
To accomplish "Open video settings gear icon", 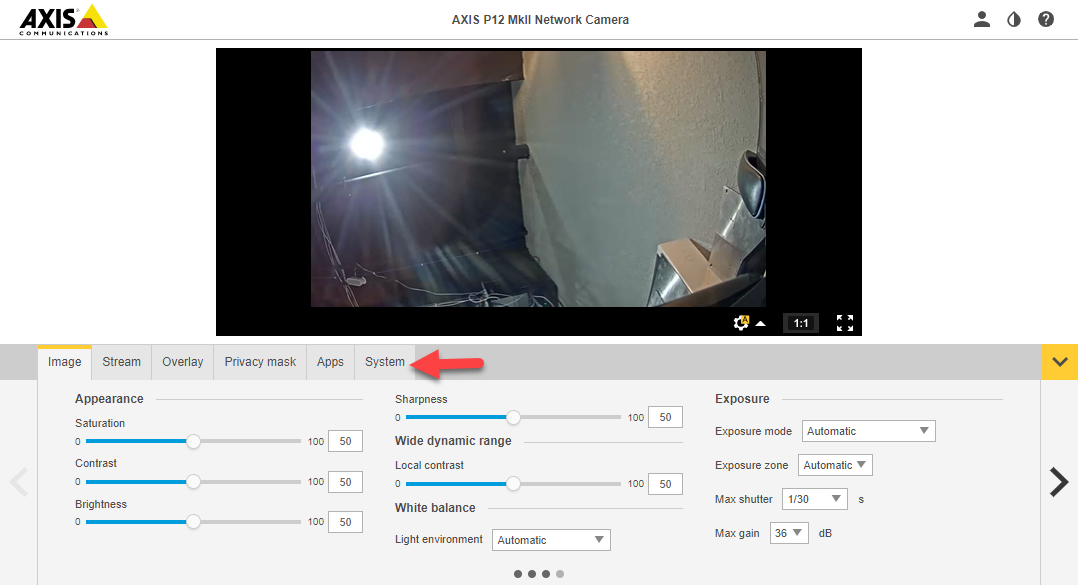I will coord(741,322).
